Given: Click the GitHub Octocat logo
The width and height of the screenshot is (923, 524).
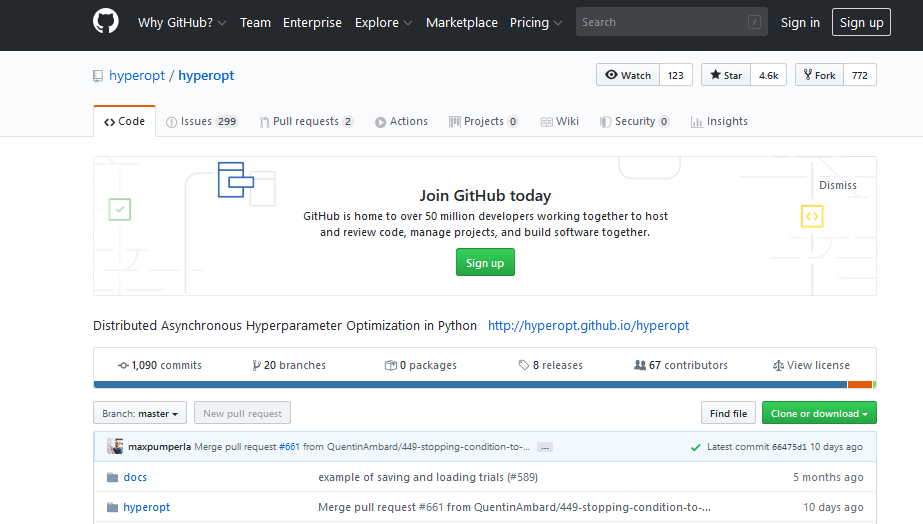Looking at the screenshot, I should coord(106,22).
